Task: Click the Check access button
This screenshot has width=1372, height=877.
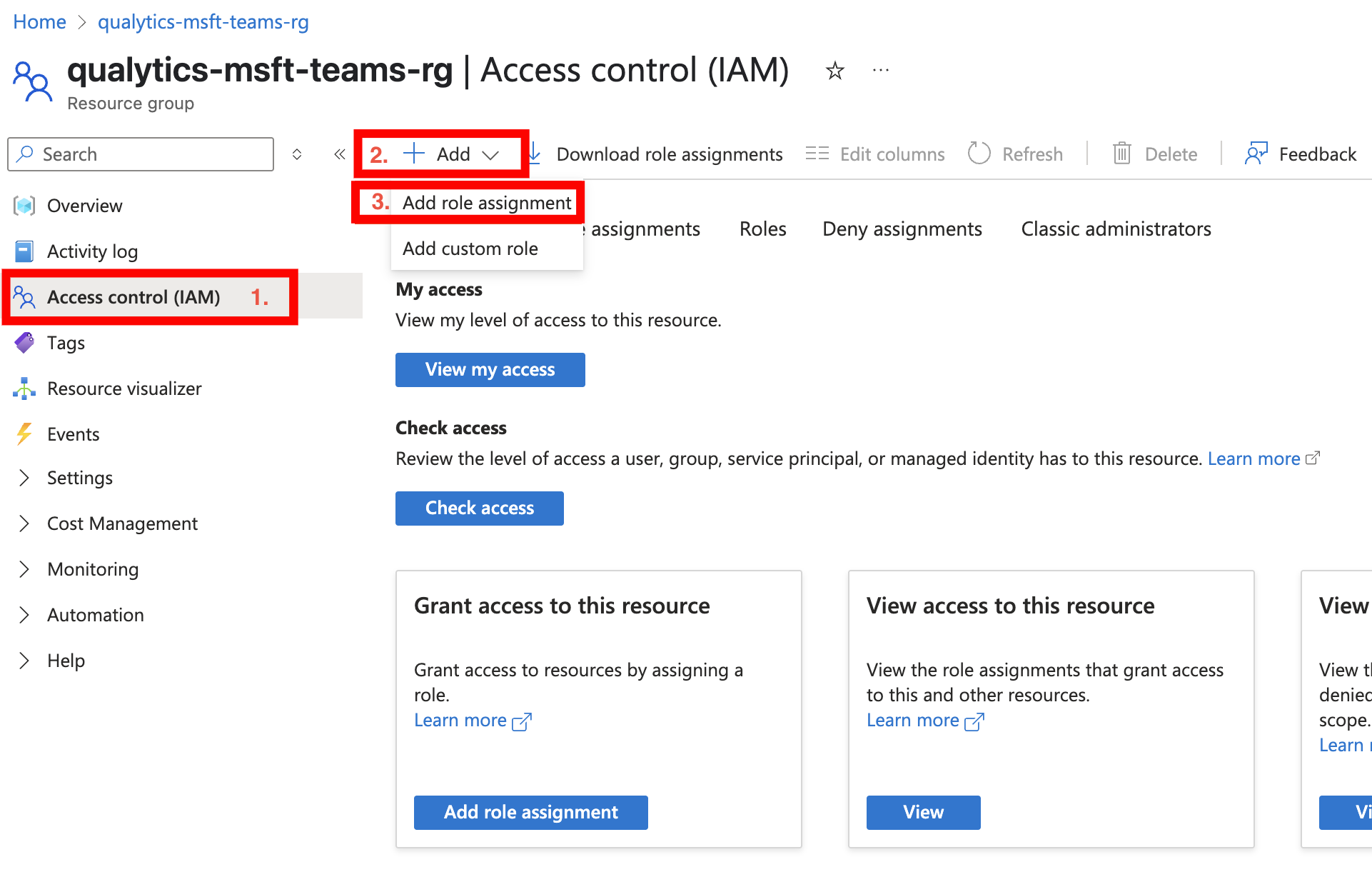Action: (479, 508)
